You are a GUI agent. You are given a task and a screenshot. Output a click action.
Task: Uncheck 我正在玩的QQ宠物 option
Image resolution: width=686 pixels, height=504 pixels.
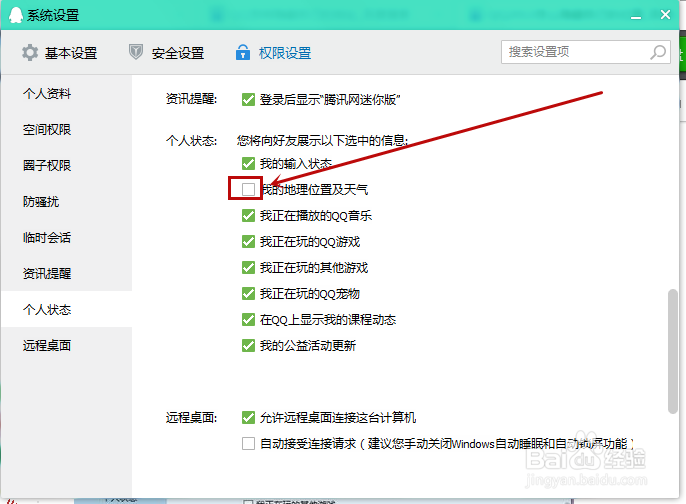click(248, 294)
